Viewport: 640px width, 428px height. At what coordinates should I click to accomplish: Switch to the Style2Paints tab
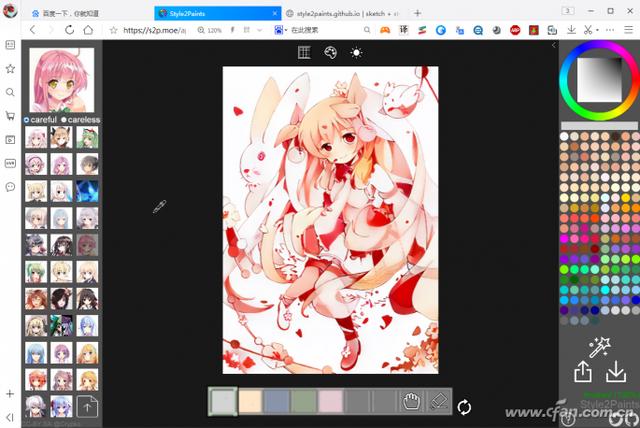pyautogui.click(x=217, y=13)
